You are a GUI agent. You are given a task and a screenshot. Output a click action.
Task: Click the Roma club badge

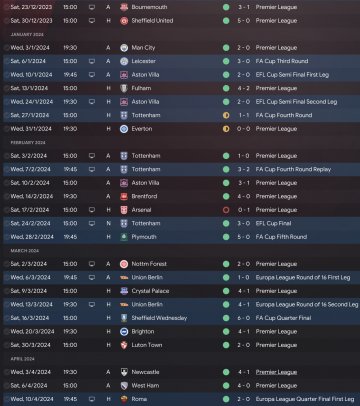click(124, 399)
